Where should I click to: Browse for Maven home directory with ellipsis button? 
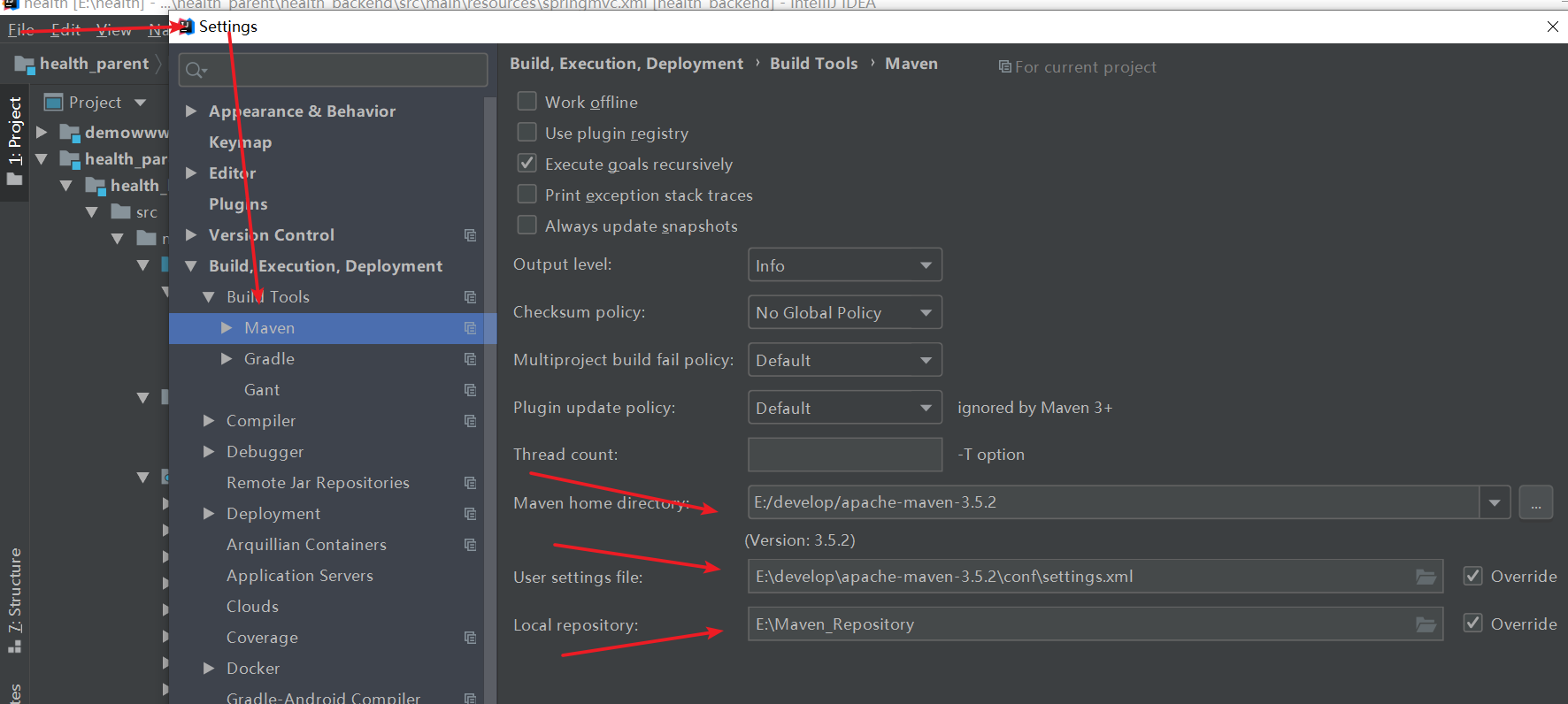point(1536,502)
